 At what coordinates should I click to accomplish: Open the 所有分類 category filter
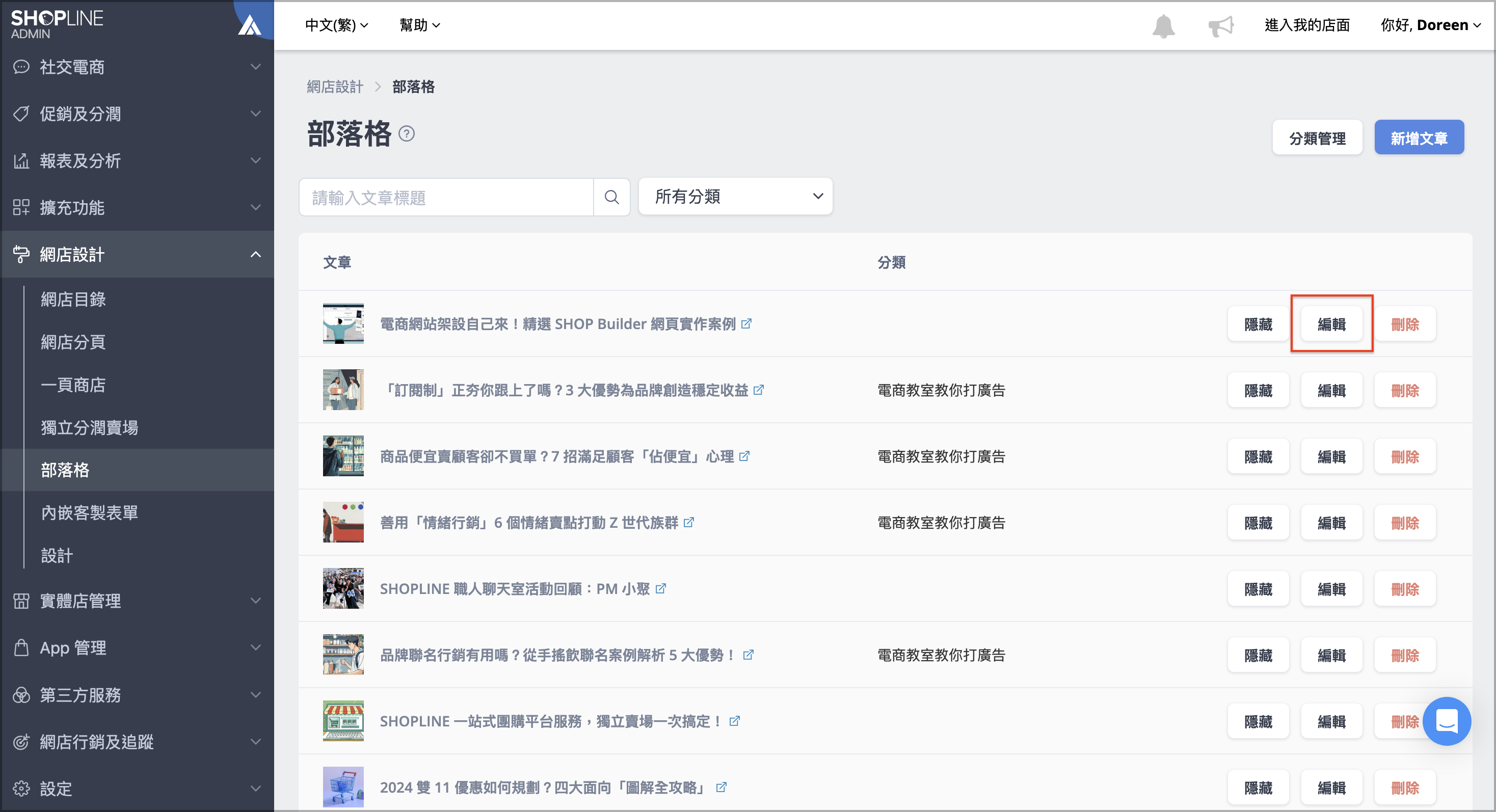[x=735, y=197]
